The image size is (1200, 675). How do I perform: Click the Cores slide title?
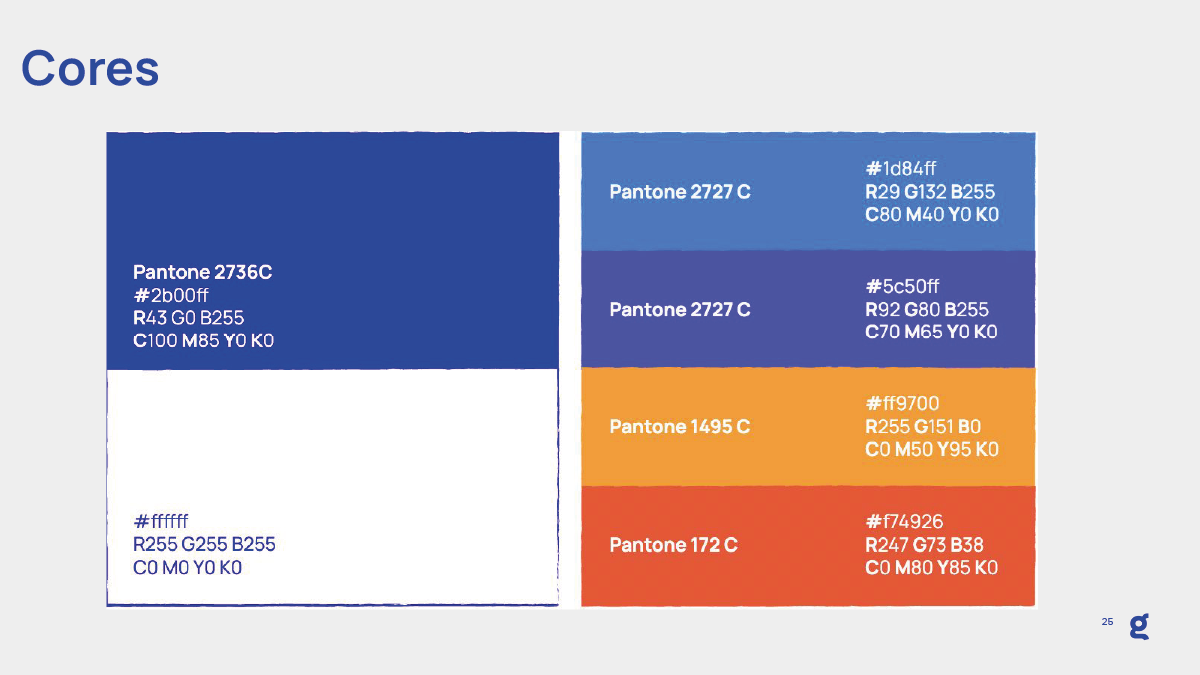click(90, 68)
